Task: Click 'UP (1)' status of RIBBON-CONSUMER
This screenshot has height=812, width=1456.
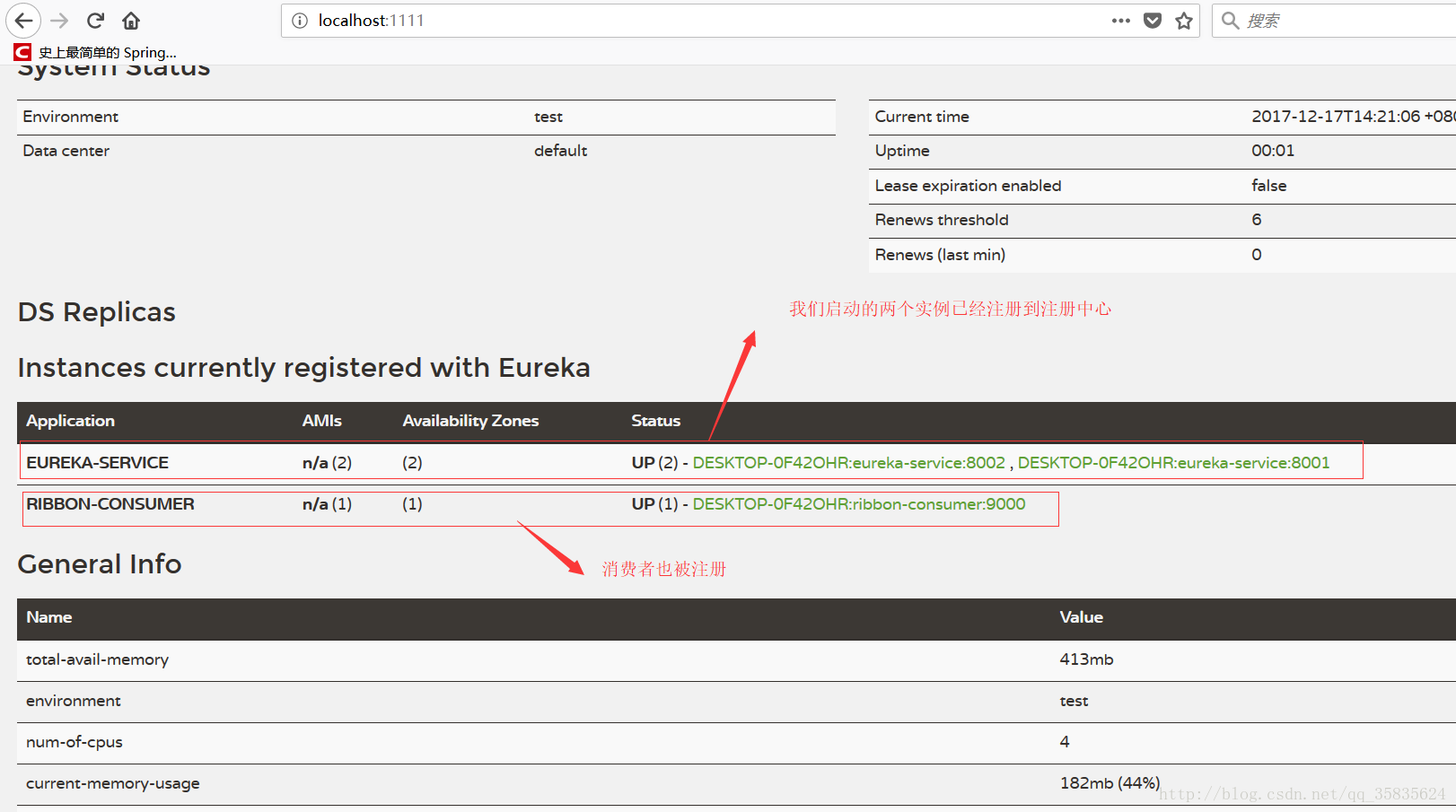Action: (x=654, y=504)
